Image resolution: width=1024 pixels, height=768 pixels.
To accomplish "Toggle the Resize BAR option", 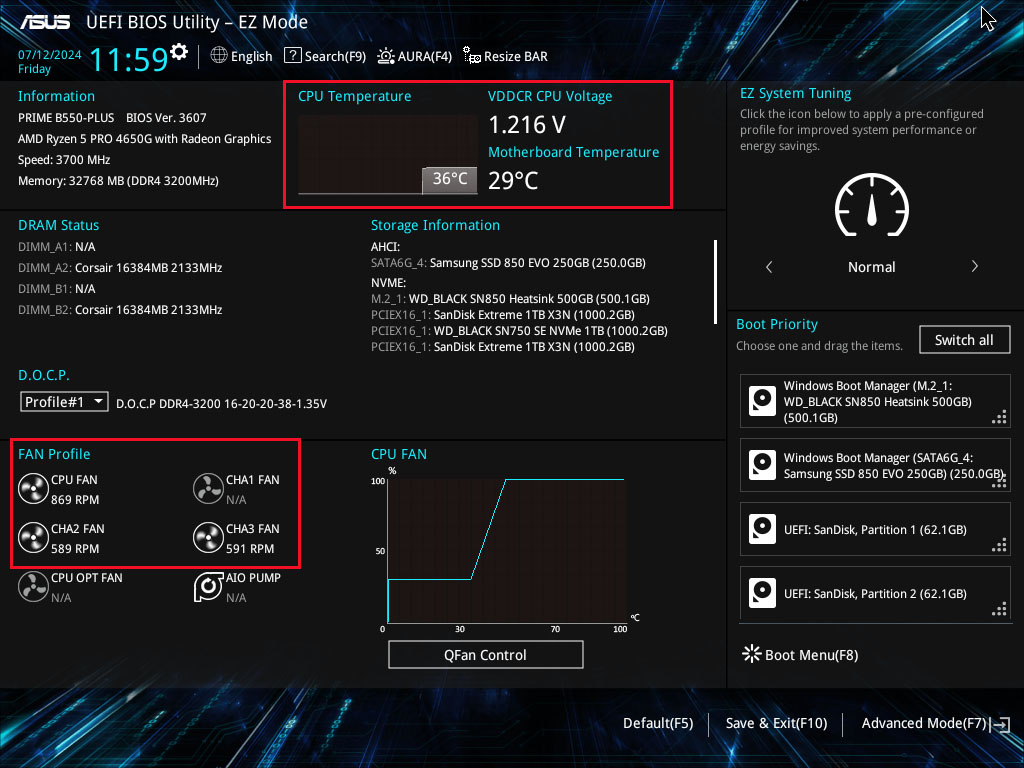I will pos(505,56).
